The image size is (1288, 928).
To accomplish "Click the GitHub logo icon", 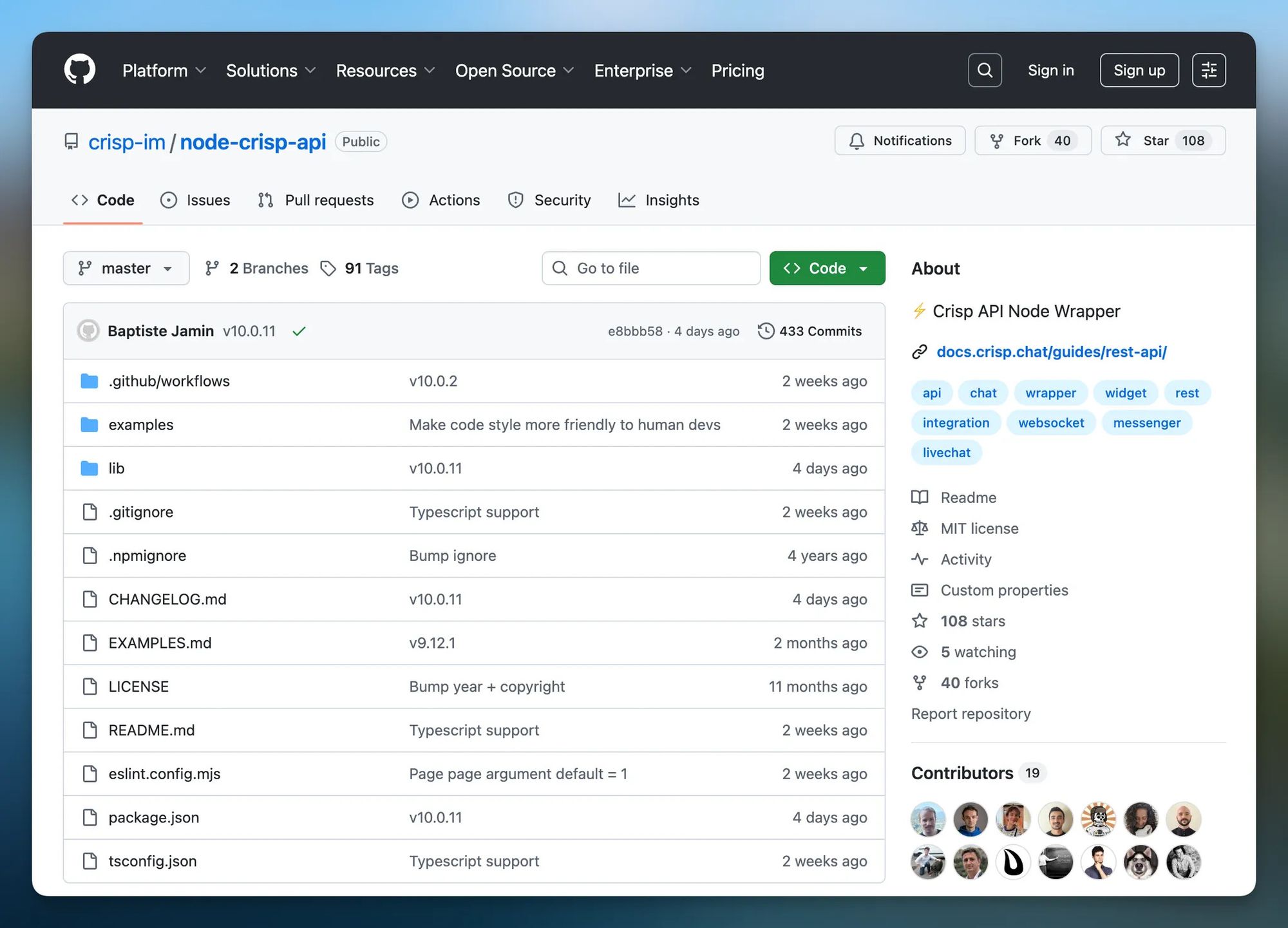I will [x=80, y=70].
